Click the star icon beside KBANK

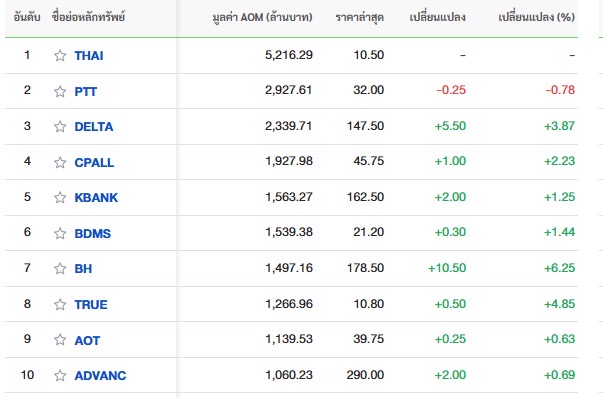60,197
